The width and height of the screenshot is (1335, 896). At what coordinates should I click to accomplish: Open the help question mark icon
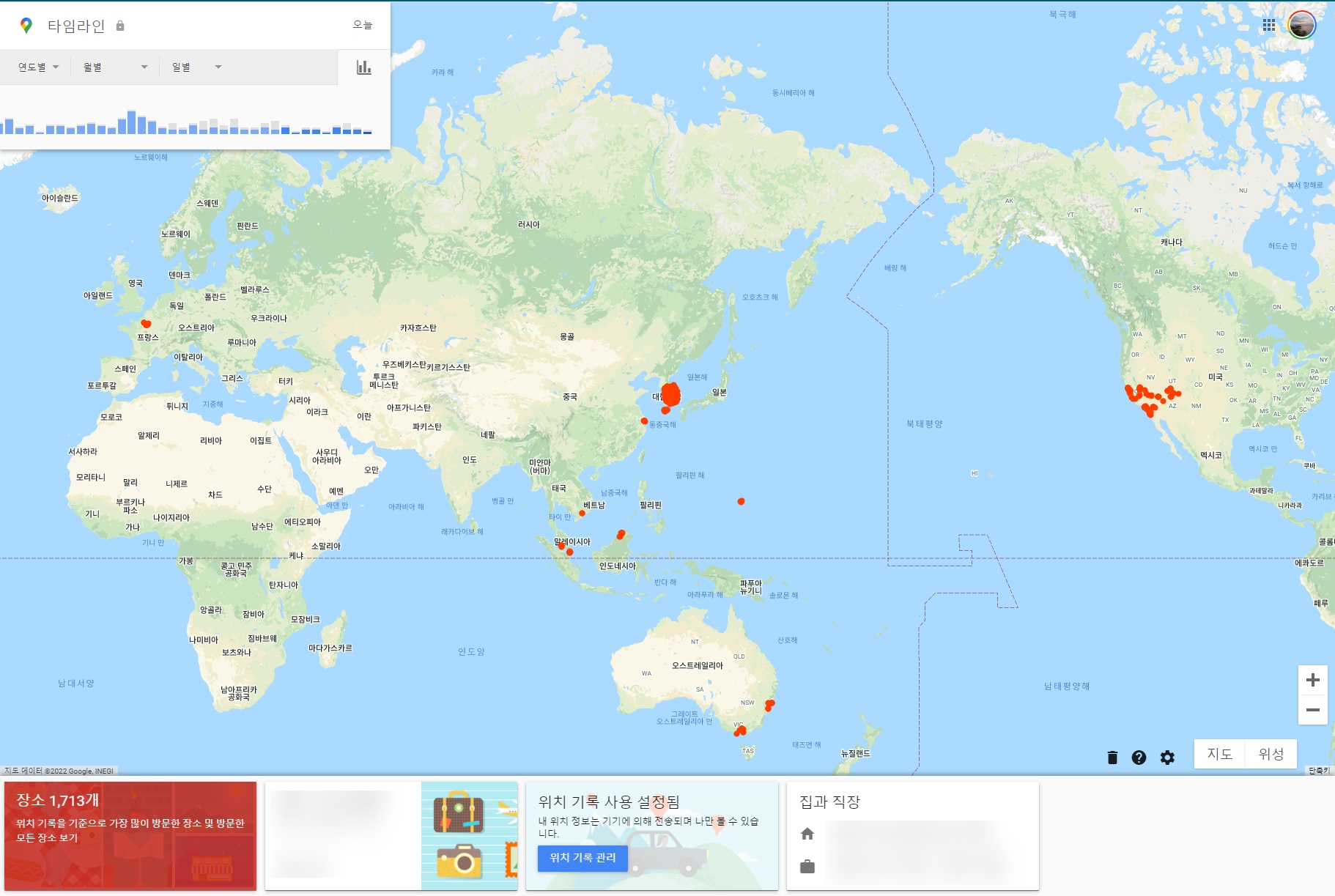click(1139, 758)
